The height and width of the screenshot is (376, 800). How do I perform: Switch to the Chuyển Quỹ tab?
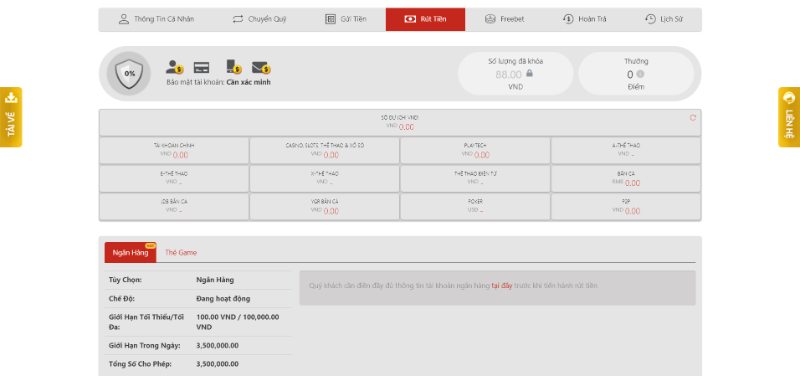[x=259, y=19]
